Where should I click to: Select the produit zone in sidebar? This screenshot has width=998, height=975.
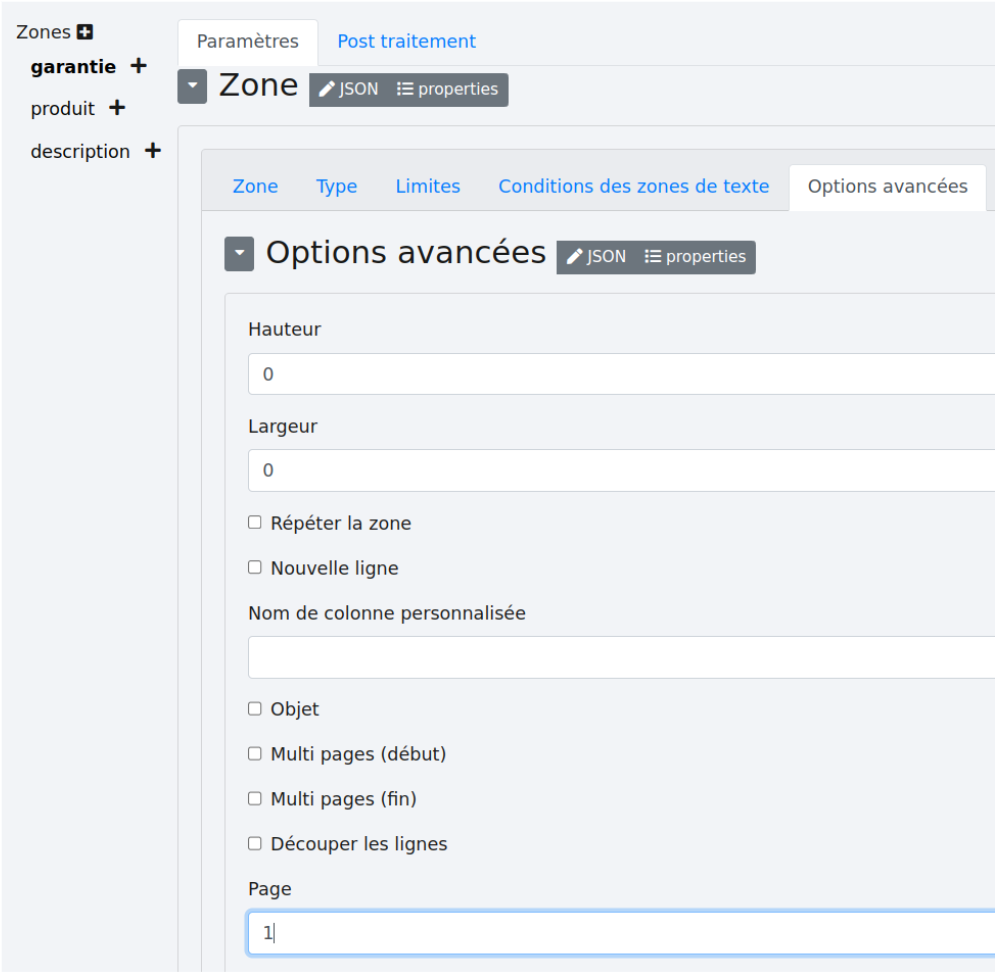(63, 108)
